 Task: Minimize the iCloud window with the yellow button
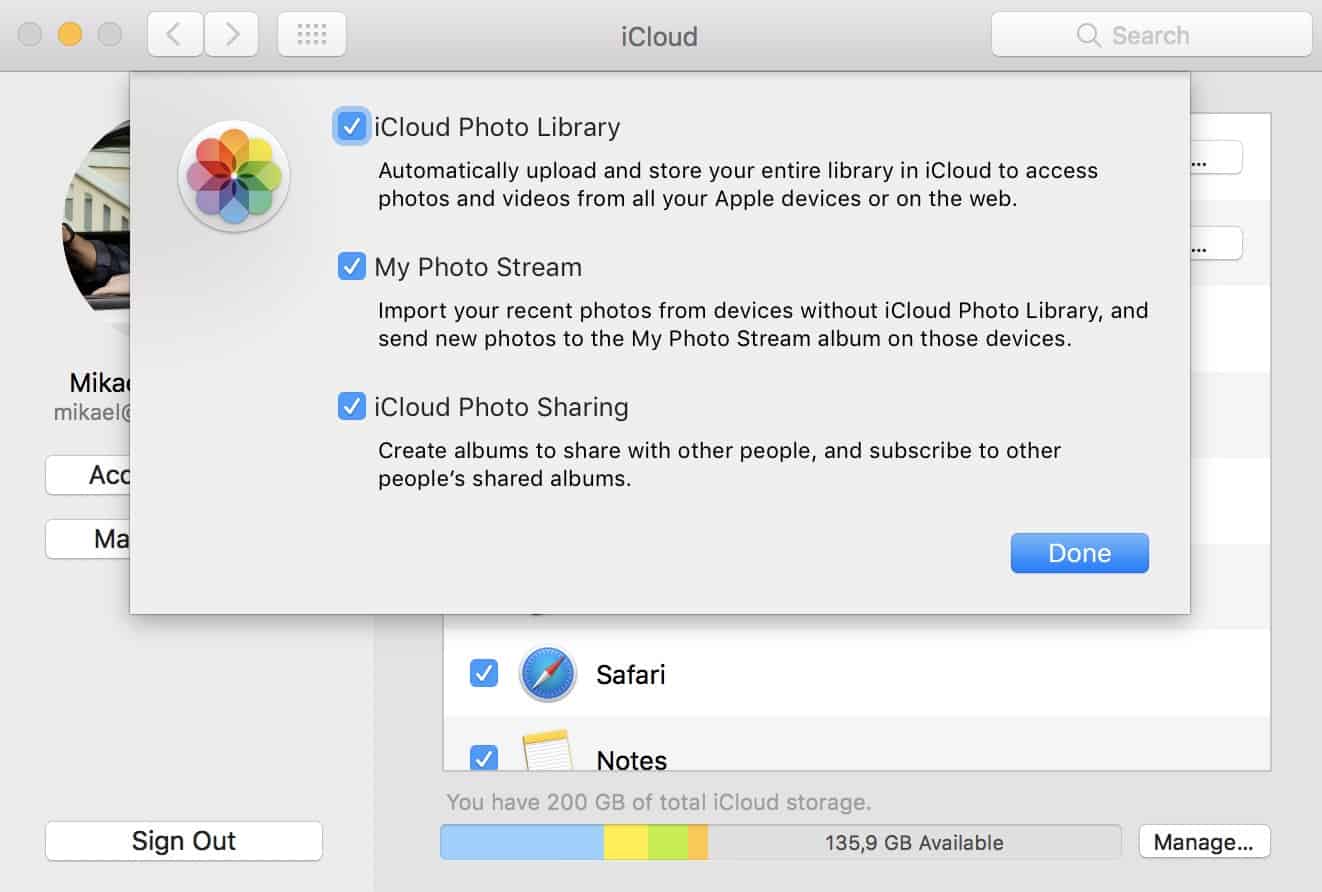pos(70,35)
